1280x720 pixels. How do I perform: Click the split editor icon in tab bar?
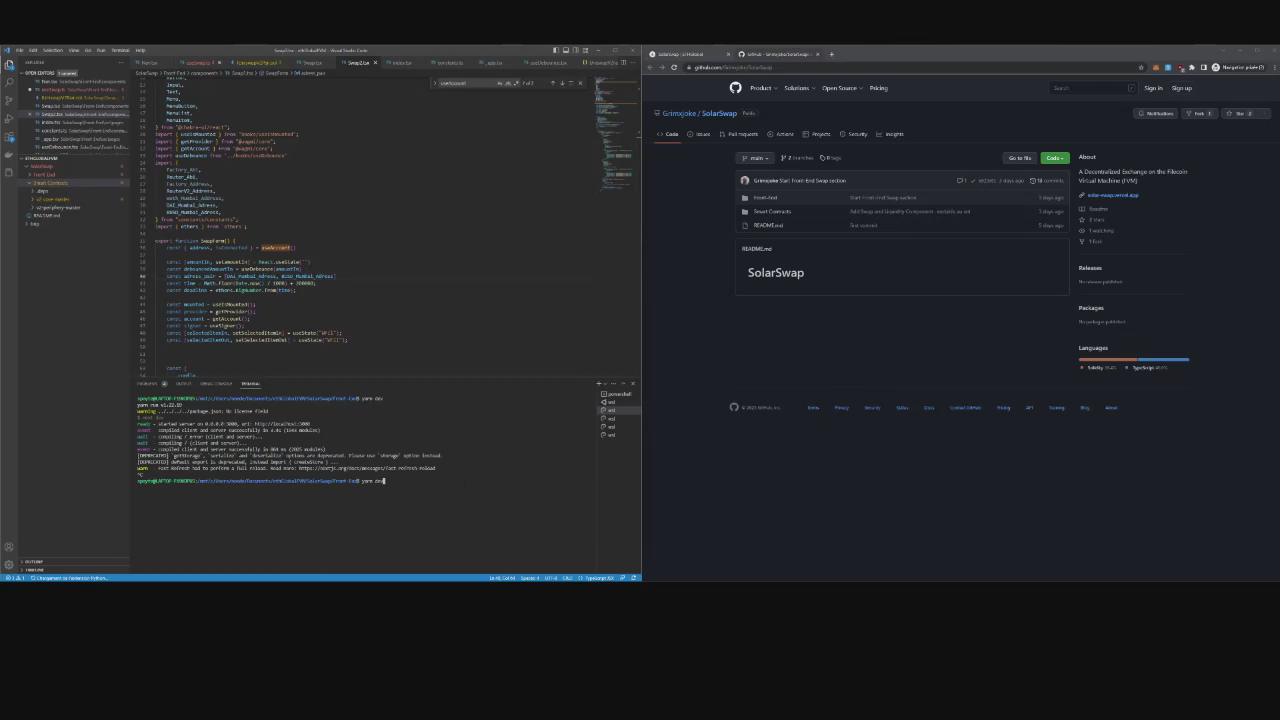coord(625,62)
